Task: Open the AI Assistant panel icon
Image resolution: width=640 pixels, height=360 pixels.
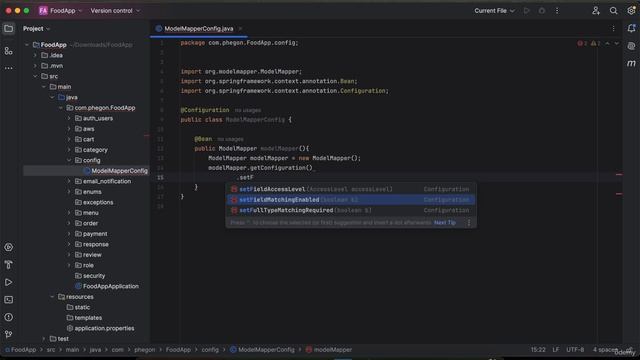Action: pyautogui.click(x=631, y=46)
